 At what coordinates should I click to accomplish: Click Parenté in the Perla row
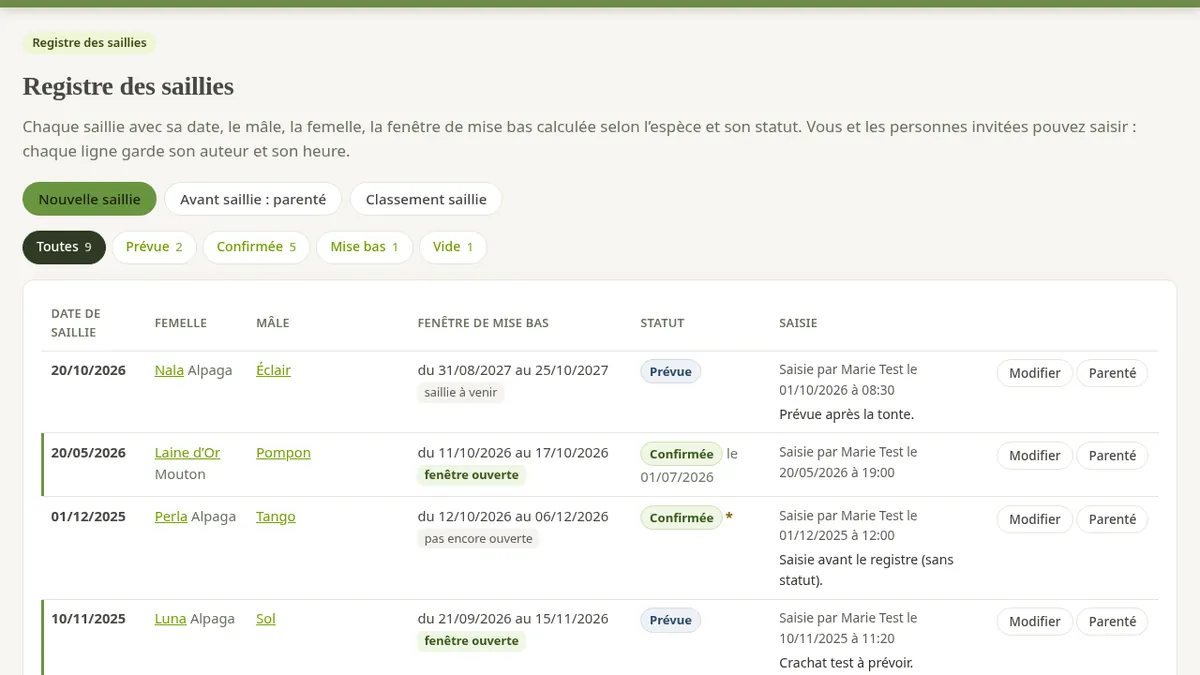coord(1112,520)
